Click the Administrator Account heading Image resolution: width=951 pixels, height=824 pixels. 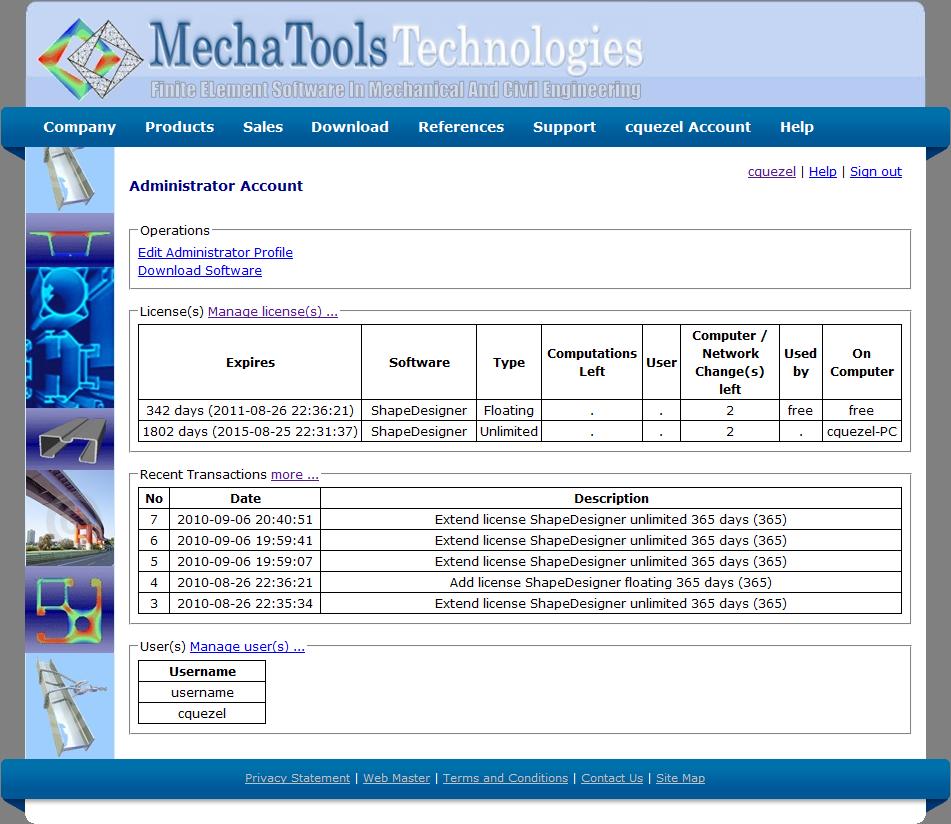[x=216, y=186]
